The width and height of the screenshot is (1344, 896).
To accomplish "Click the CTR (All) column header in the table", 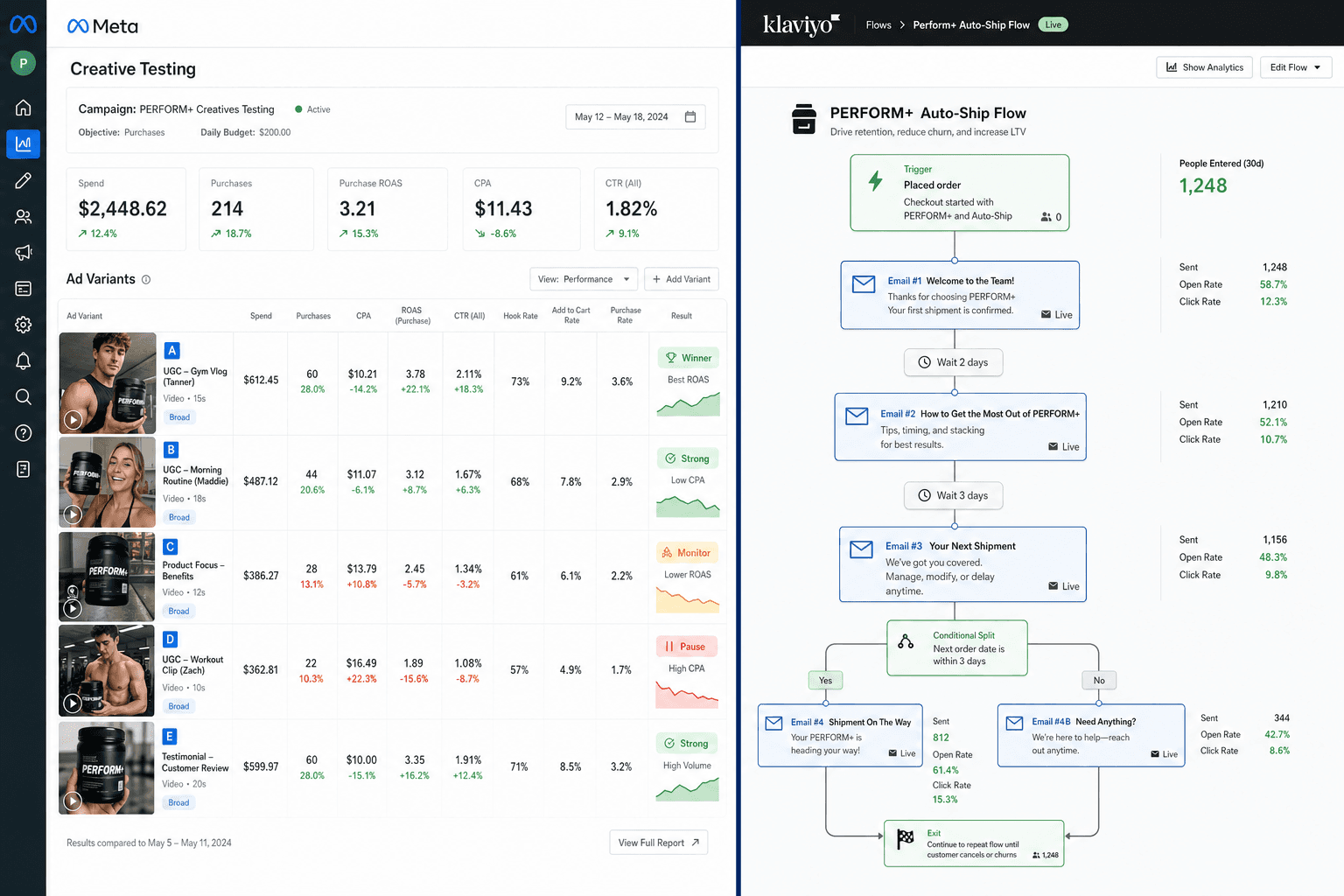I will pos(470,316).
